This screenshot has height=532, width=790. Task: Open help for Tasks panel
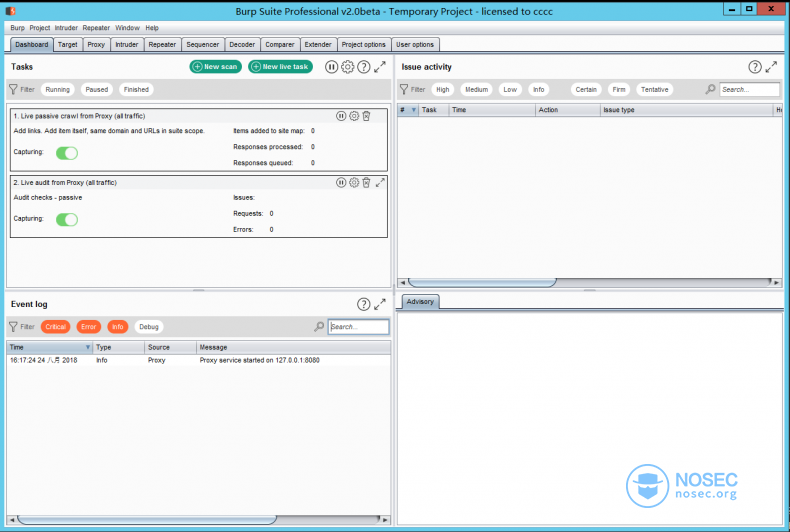pyautogui.click(x=363, y=66)
